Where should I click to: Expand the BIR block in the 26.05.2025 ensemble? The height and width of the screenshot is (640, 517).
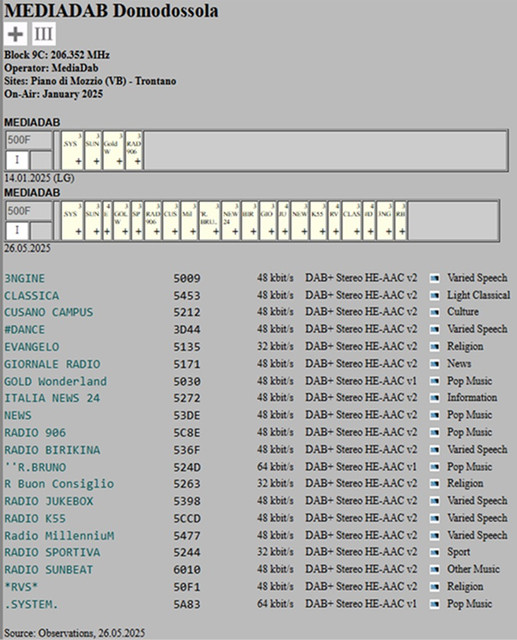coord(253,232)
